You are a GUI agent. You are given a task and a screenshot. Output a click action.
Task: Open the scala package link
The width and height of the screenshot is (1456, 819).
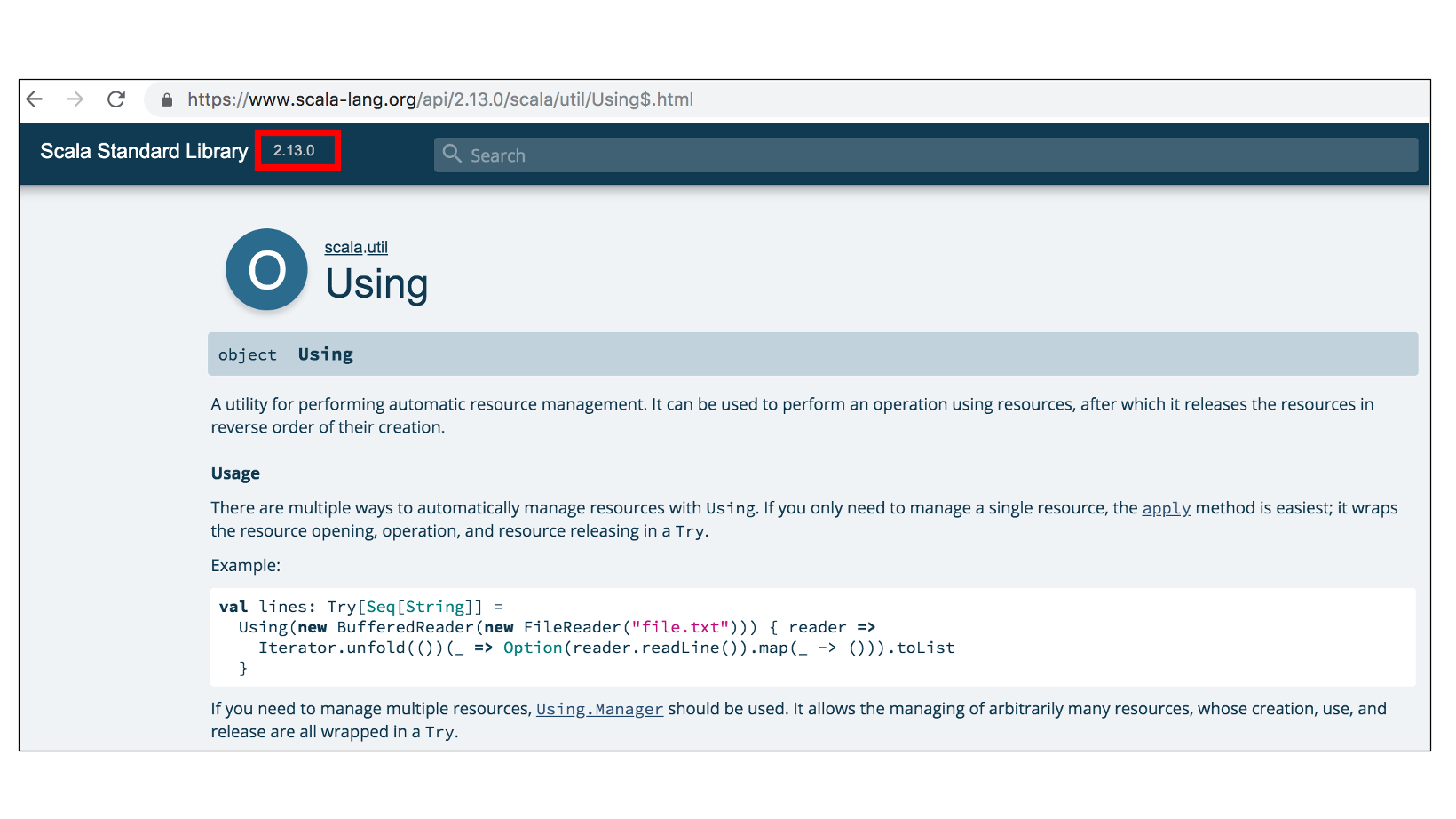(344, 247)
